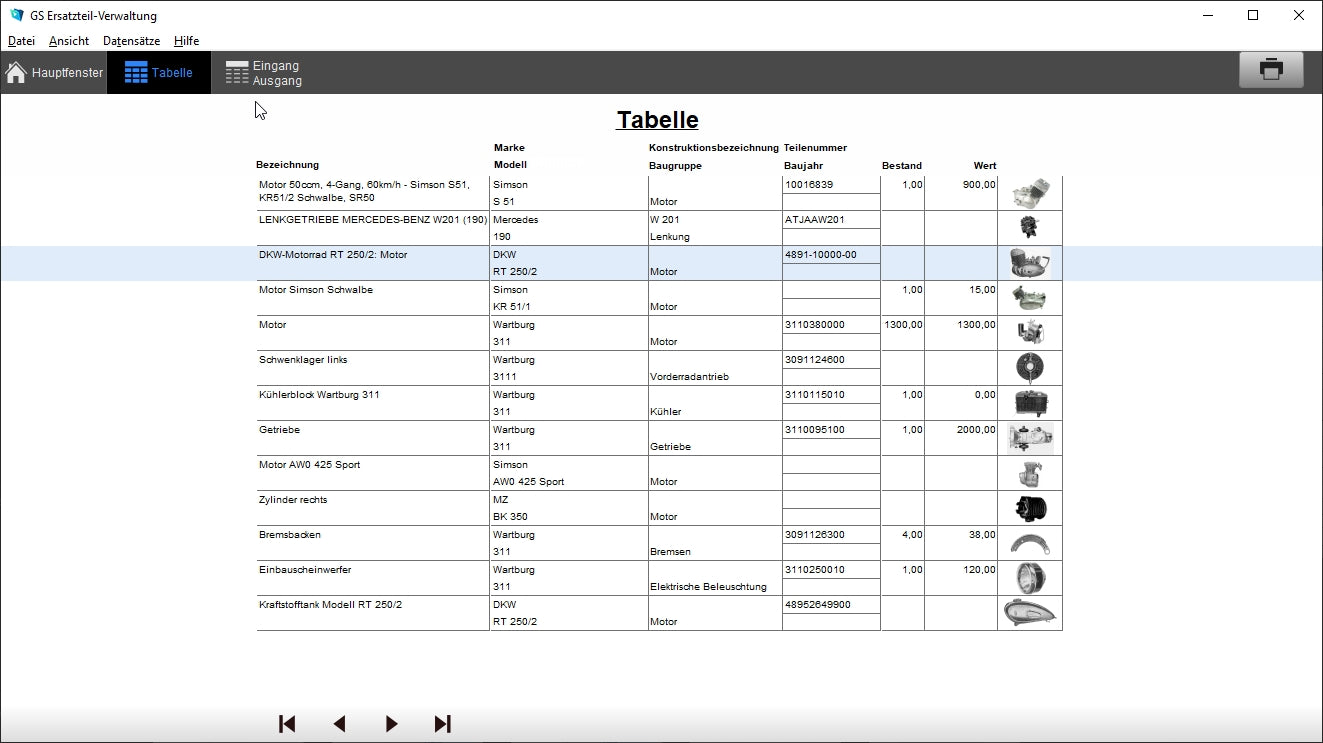
Task: Click the printer icon button
Action: [x=1271, y=70]
